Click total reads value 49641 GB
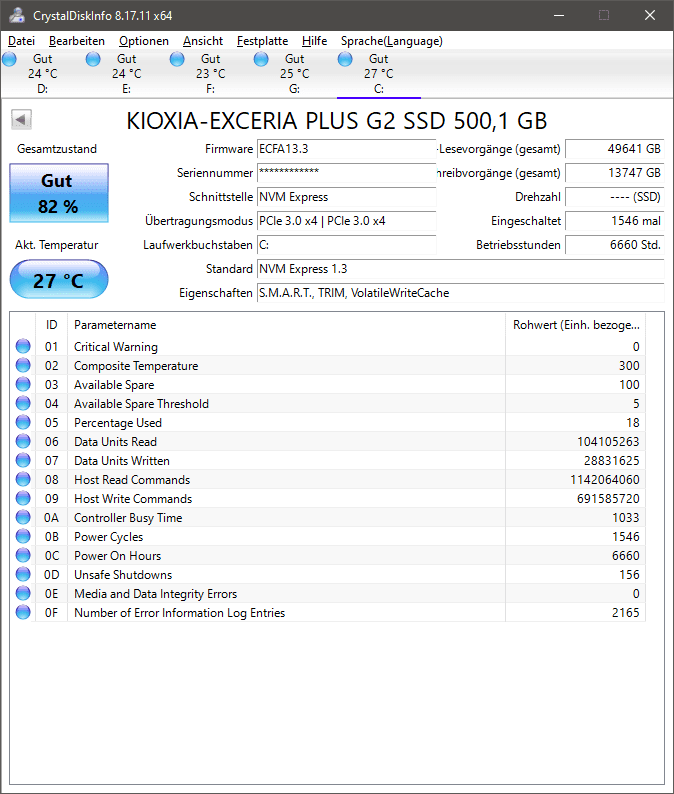The width and height of the screenshot is (674, 794). point(615,149)
